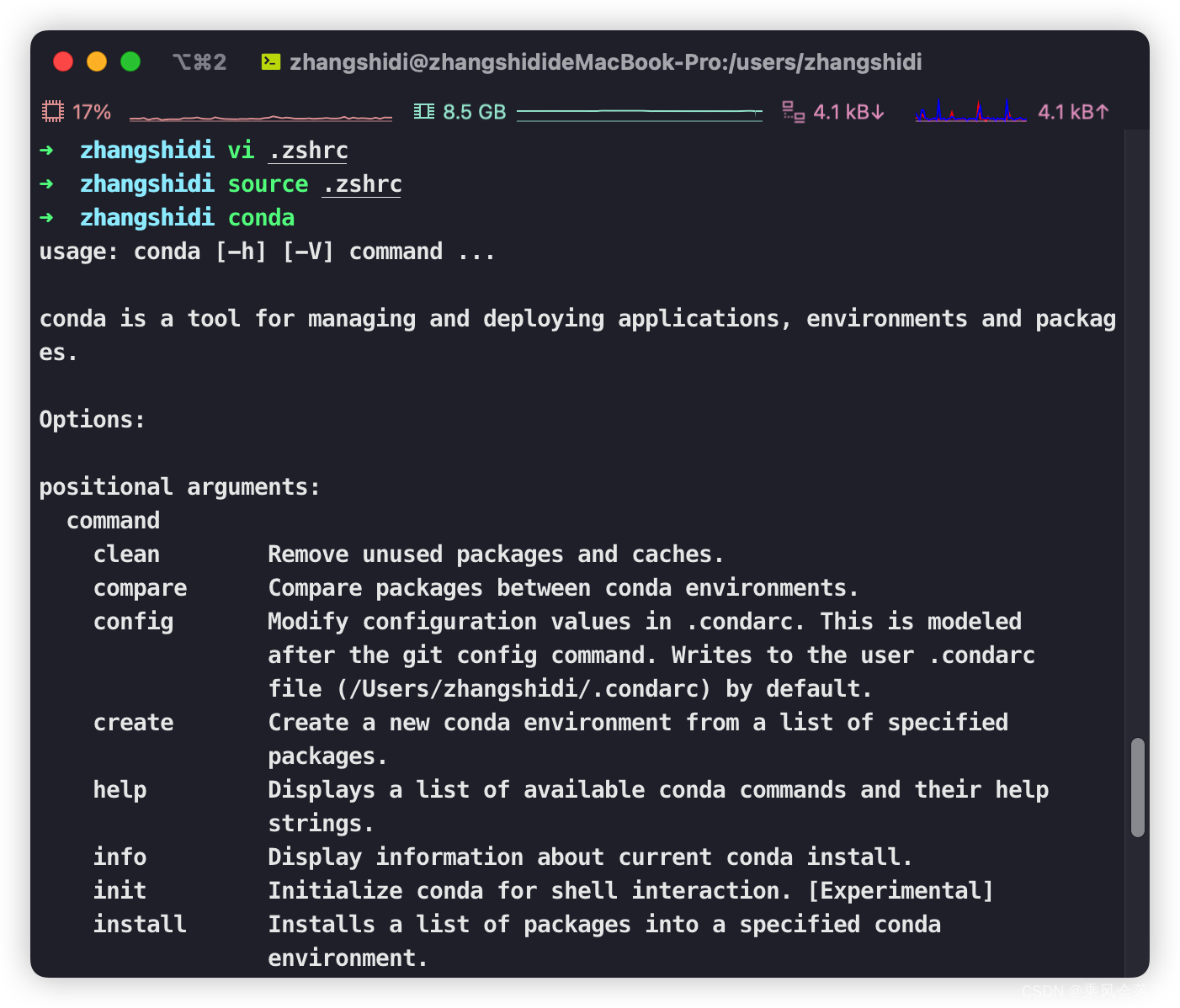Click the terminal icon in title bar
Image resolution: width=1180 pixels, height=1008 pixels.
coord(271,62)
